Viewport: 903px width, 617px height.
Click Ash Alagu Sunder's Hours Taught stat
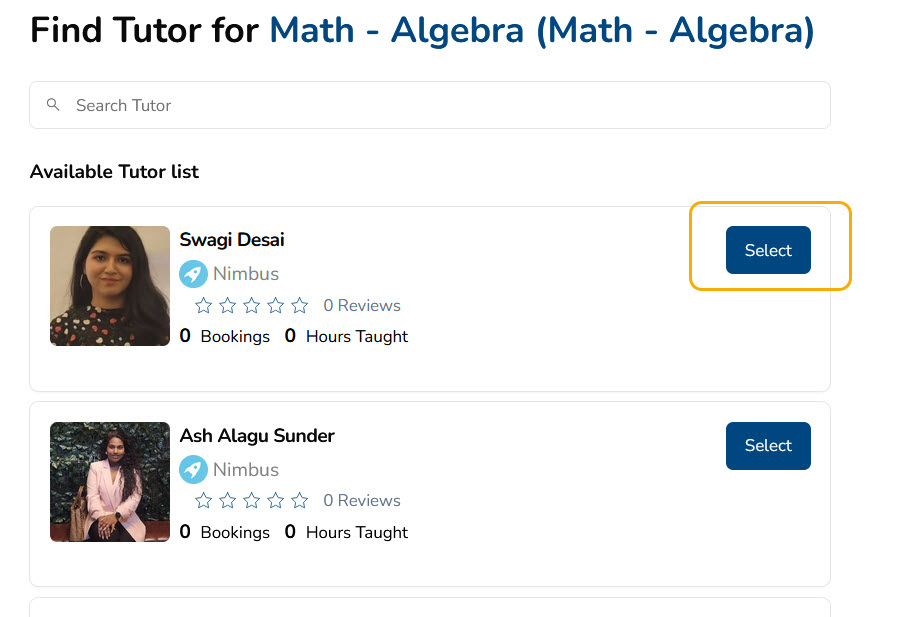(346, 532)
